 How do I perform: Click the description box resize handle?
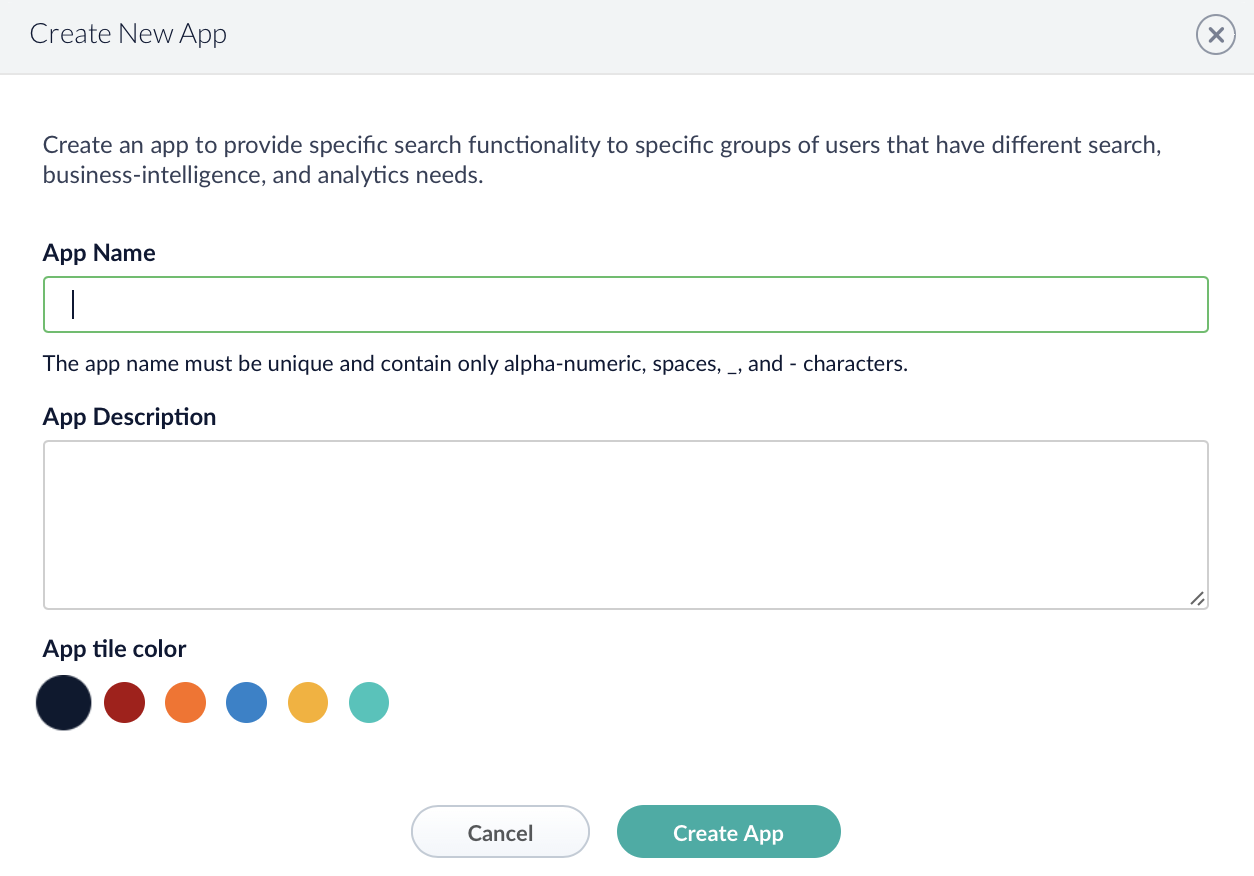1198,598
